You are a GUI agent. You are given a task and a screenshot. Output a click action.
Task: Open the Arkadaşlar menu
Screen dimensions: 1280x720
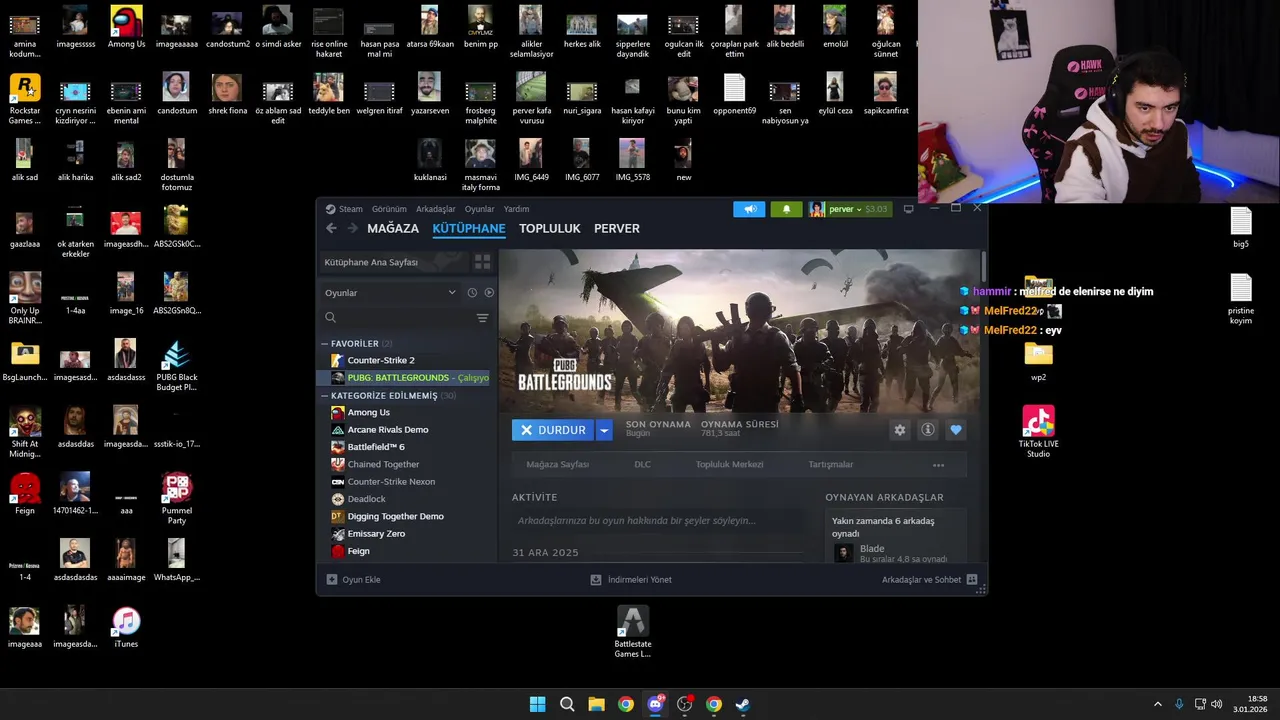pyautogui.click(x=436, y=209)
